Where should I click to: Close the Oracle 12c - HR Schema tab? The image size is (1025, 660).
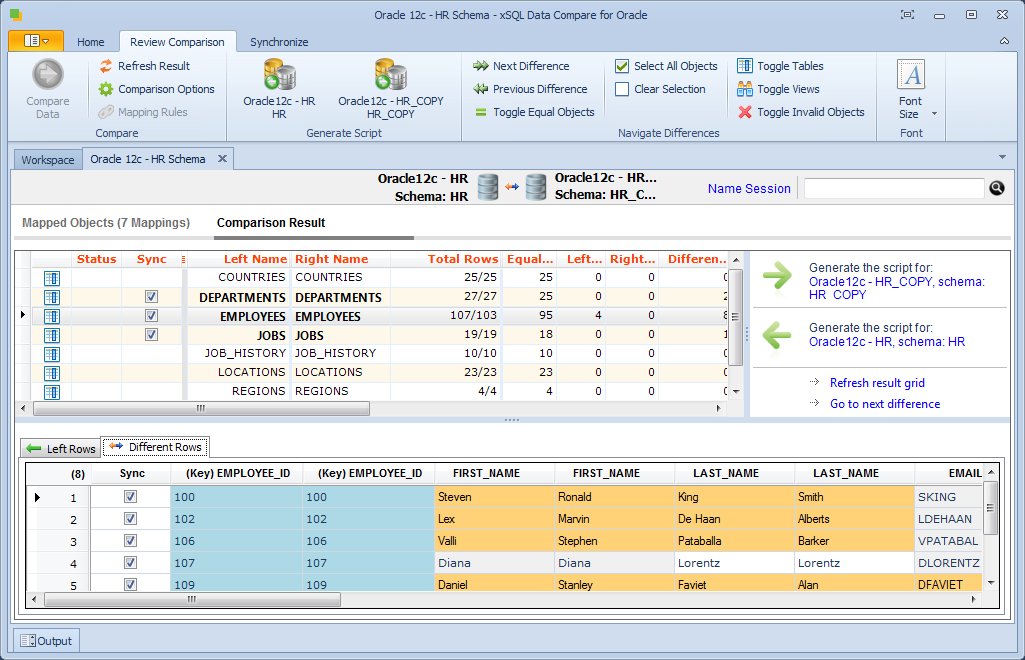(222, 158)
